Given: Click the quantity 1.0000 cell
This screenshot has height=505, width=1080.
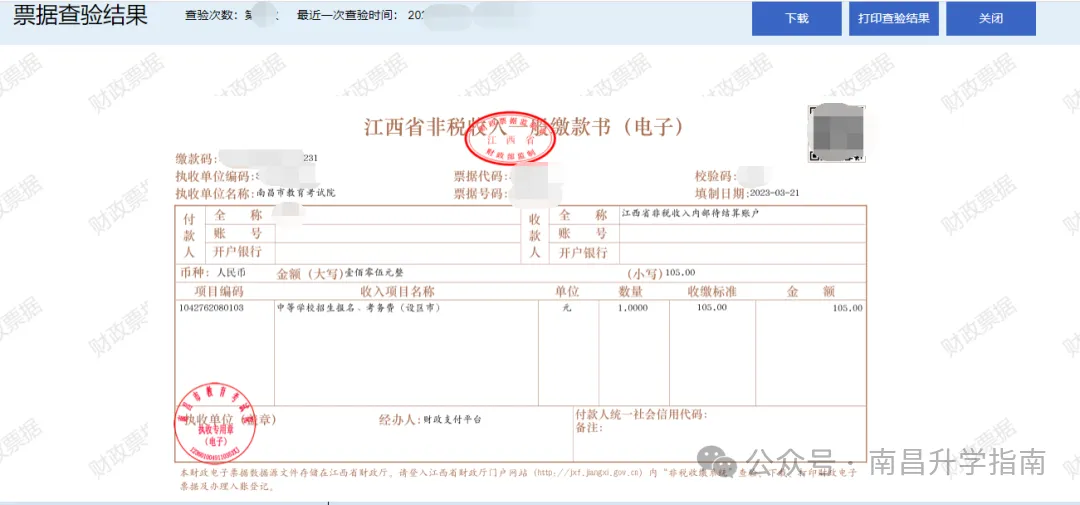Looking at the screenshot, I should tap(632, 308).
